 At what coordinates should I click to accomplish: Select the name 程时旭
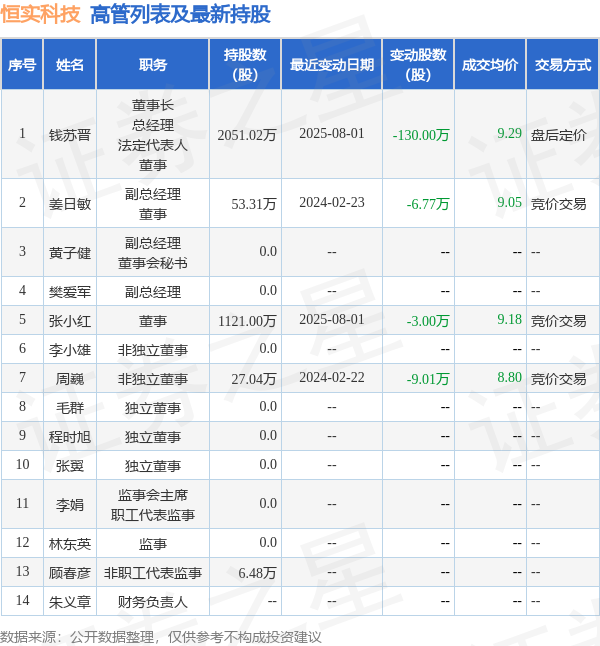(70, 437)
